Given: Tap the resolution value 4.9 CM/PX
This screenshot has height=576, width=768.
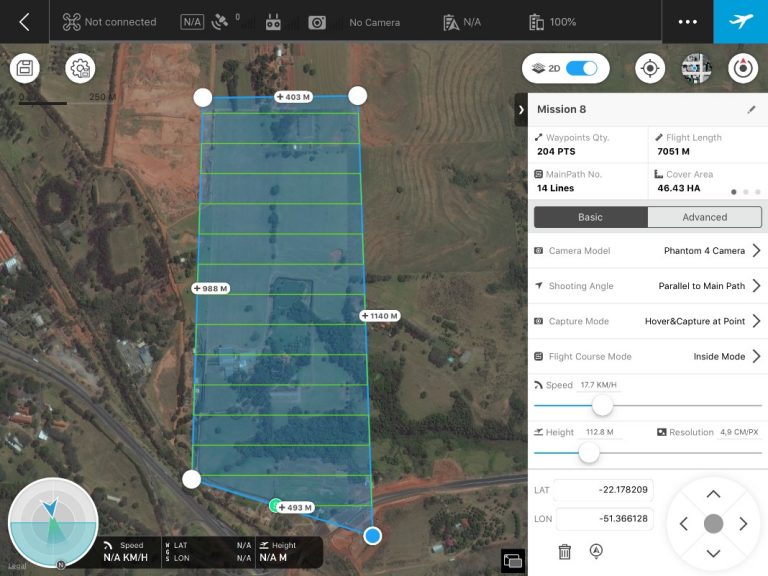Looking at the screenshot, I should (x=739, y=432).
